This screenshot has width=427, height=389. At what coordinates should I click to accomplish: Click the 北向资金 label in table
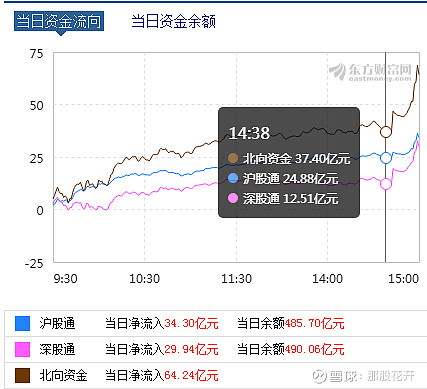pos(63,375)
